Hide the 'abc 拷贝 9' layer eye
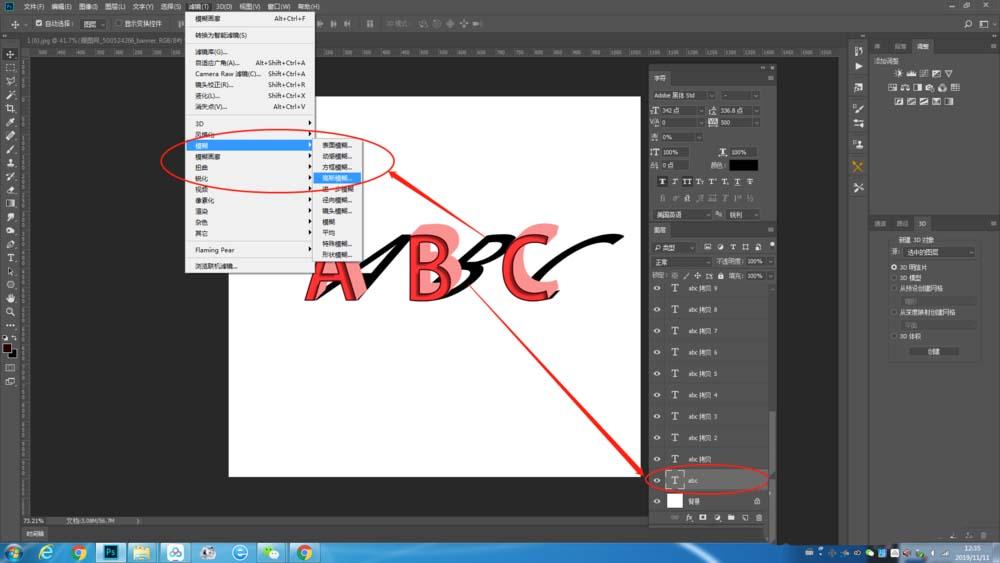 pyautogui.click(x=657, y=288)
